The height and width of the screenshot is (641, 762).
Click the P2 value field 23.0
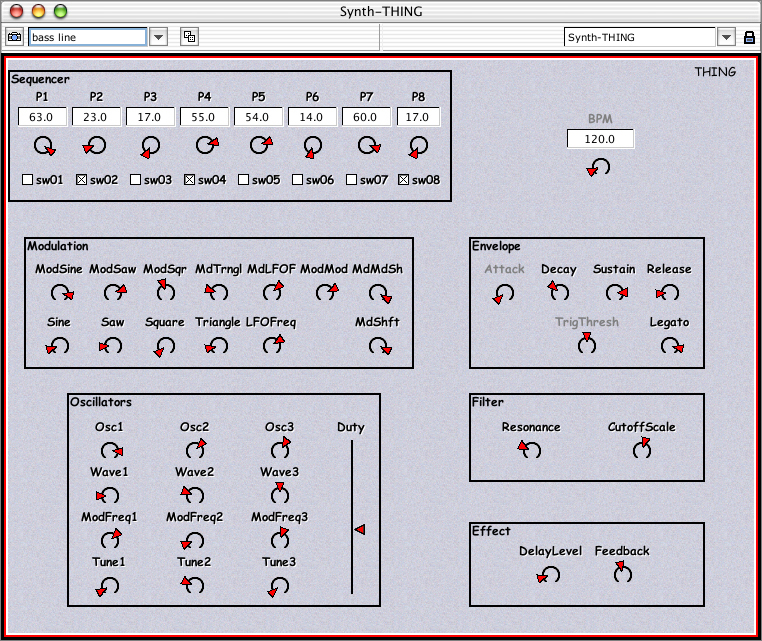[96, 117]
